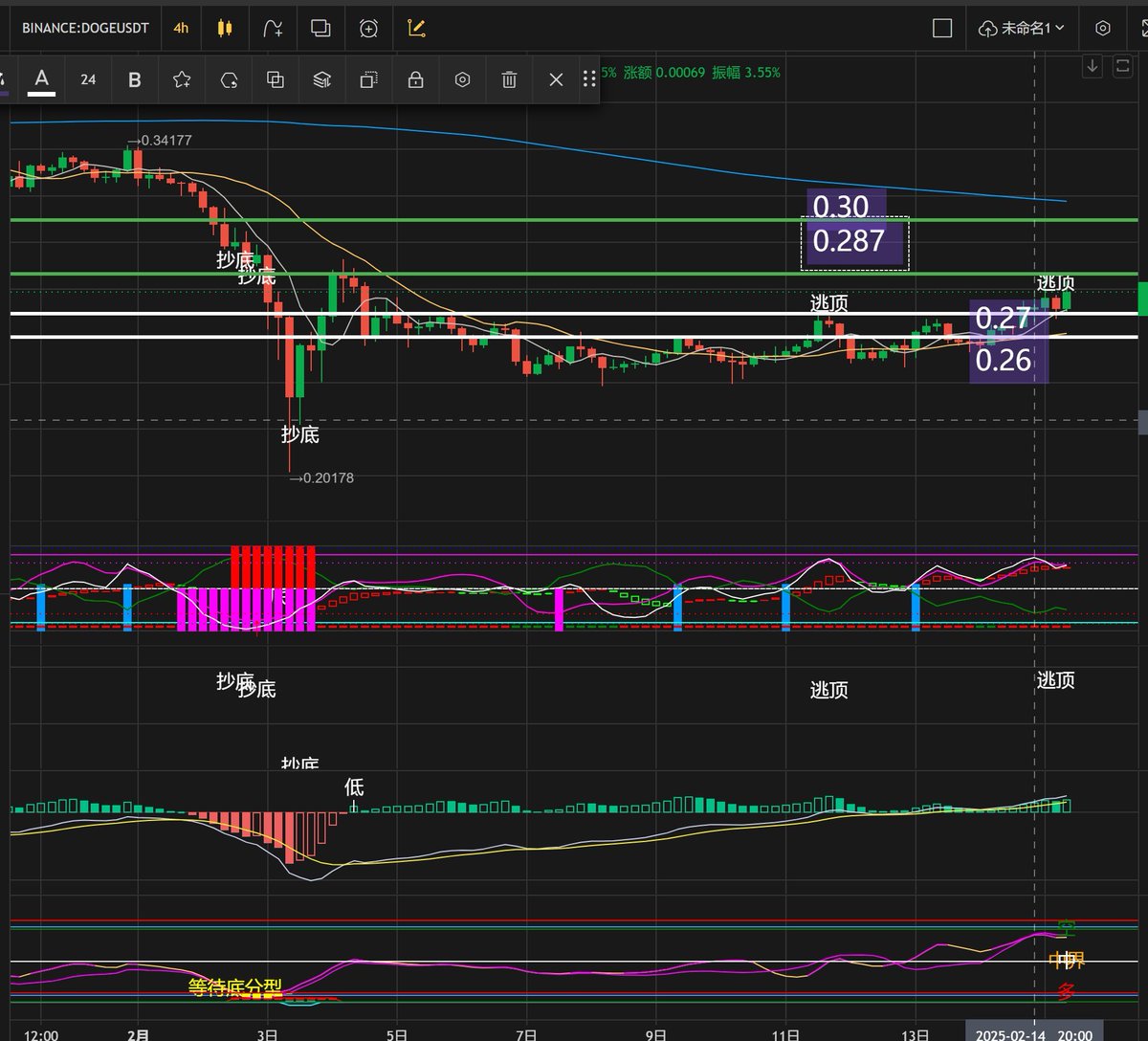The height and width of the screenshot is (1041, 1148).
Task: Clone the selected drawing object
Action: point(276,79)
